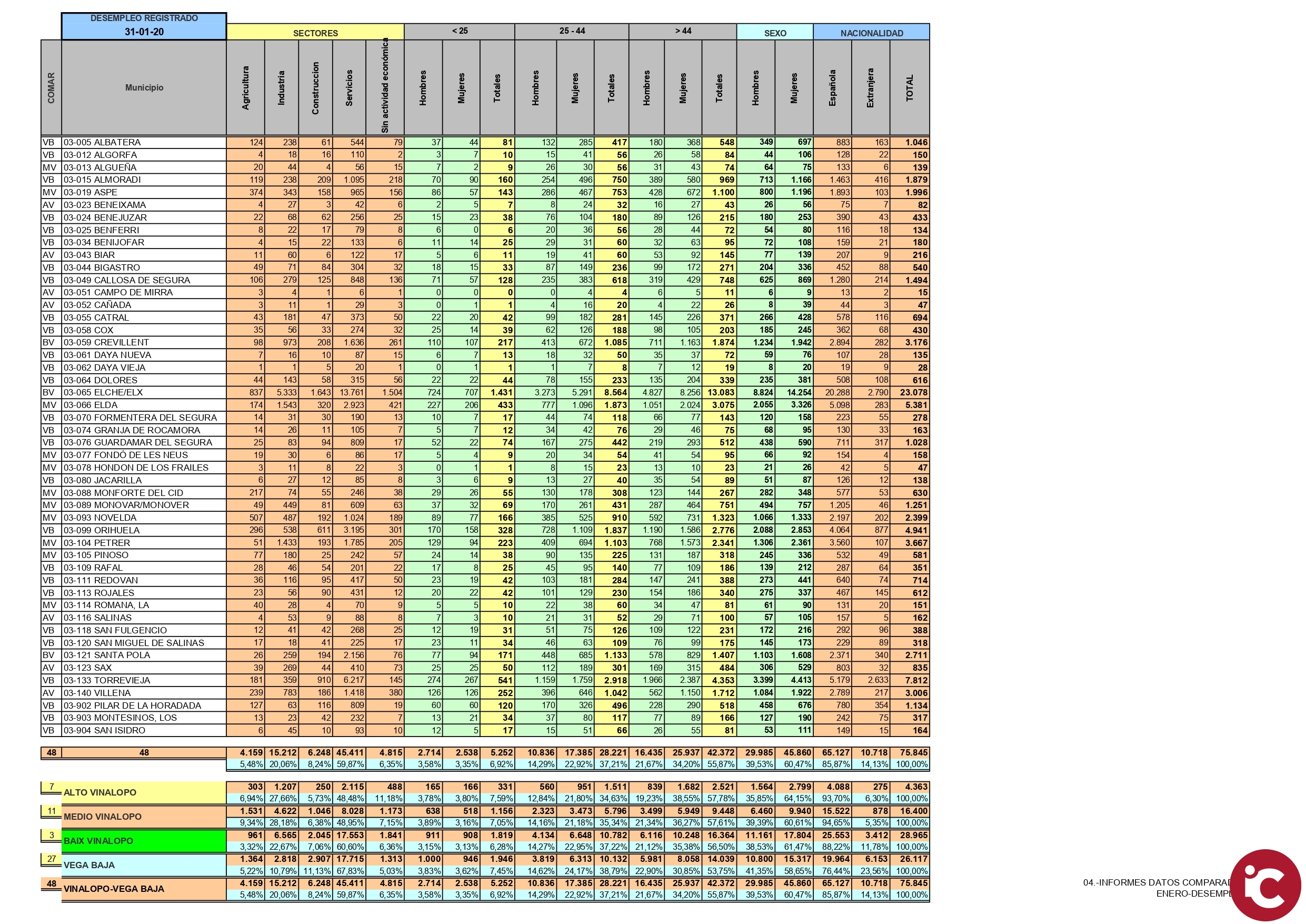Select the TOTAL column header

[909, 87]
